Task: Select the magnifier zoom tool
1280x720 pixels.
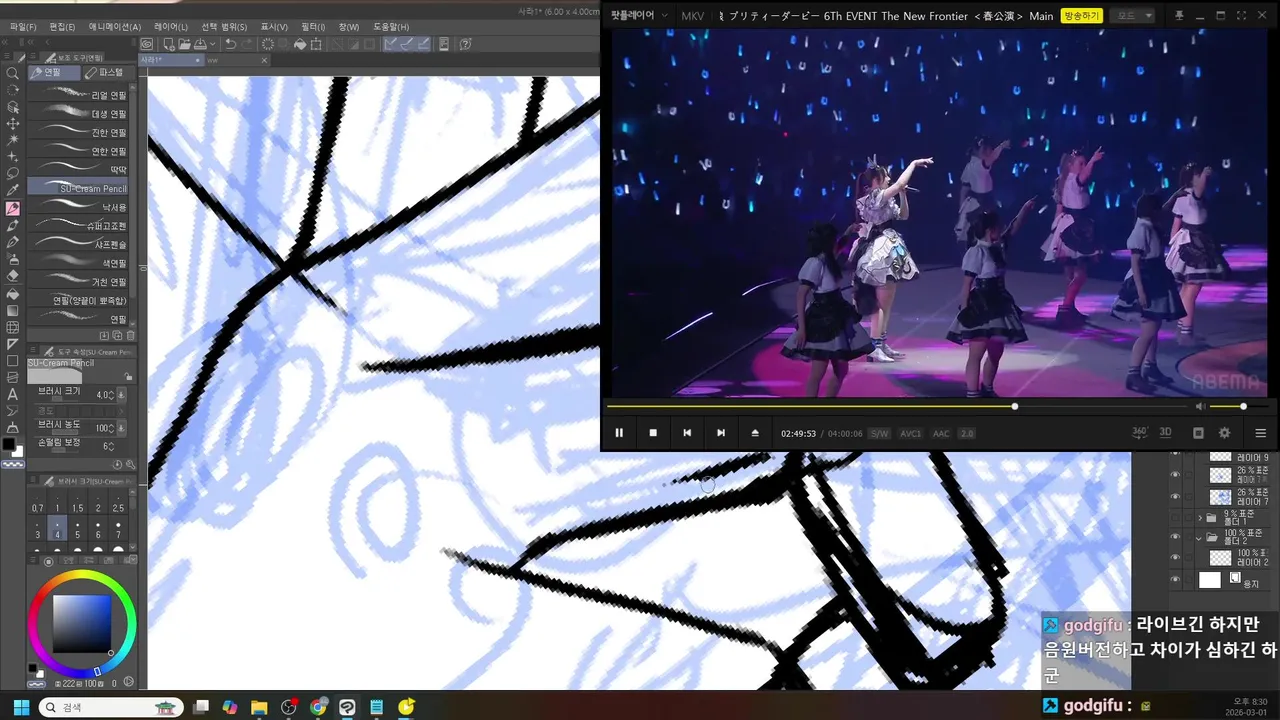Action: click(12, 72)
